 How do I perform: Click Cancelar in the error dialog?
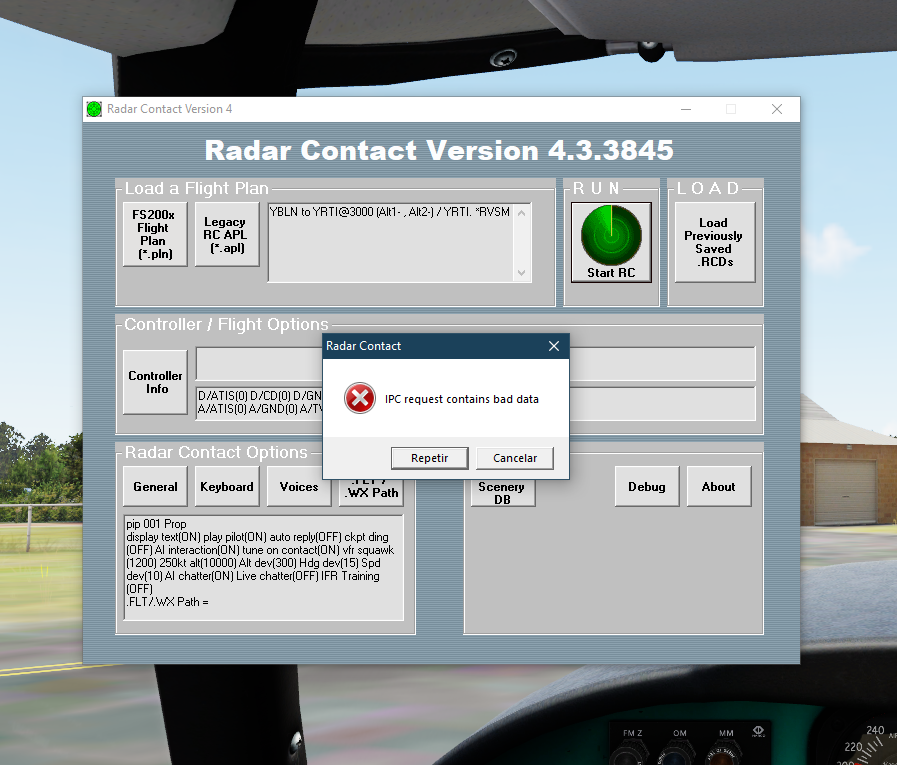(x=515, y=458)
